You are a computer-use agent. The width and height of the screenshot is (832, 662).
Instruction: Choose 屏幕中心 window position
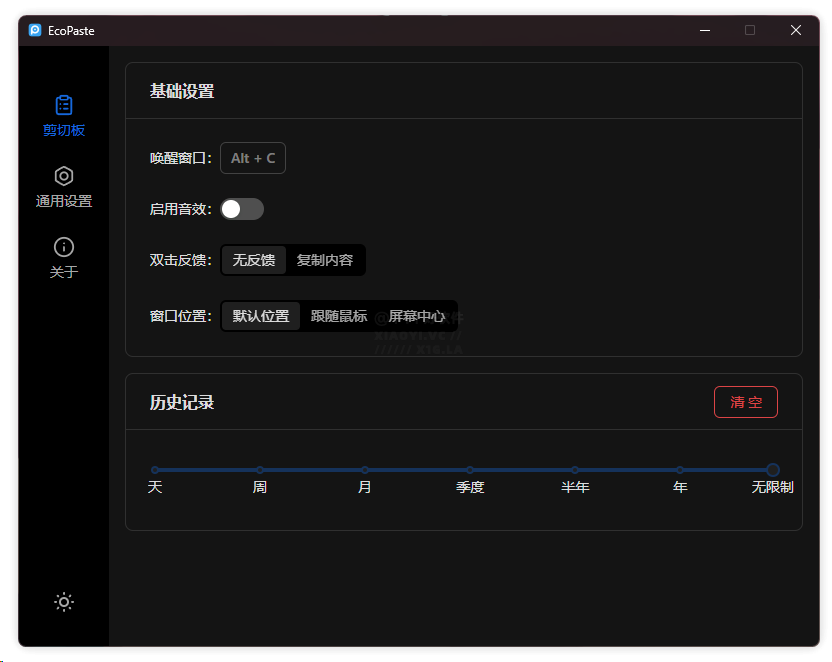[x=417, y=316]
